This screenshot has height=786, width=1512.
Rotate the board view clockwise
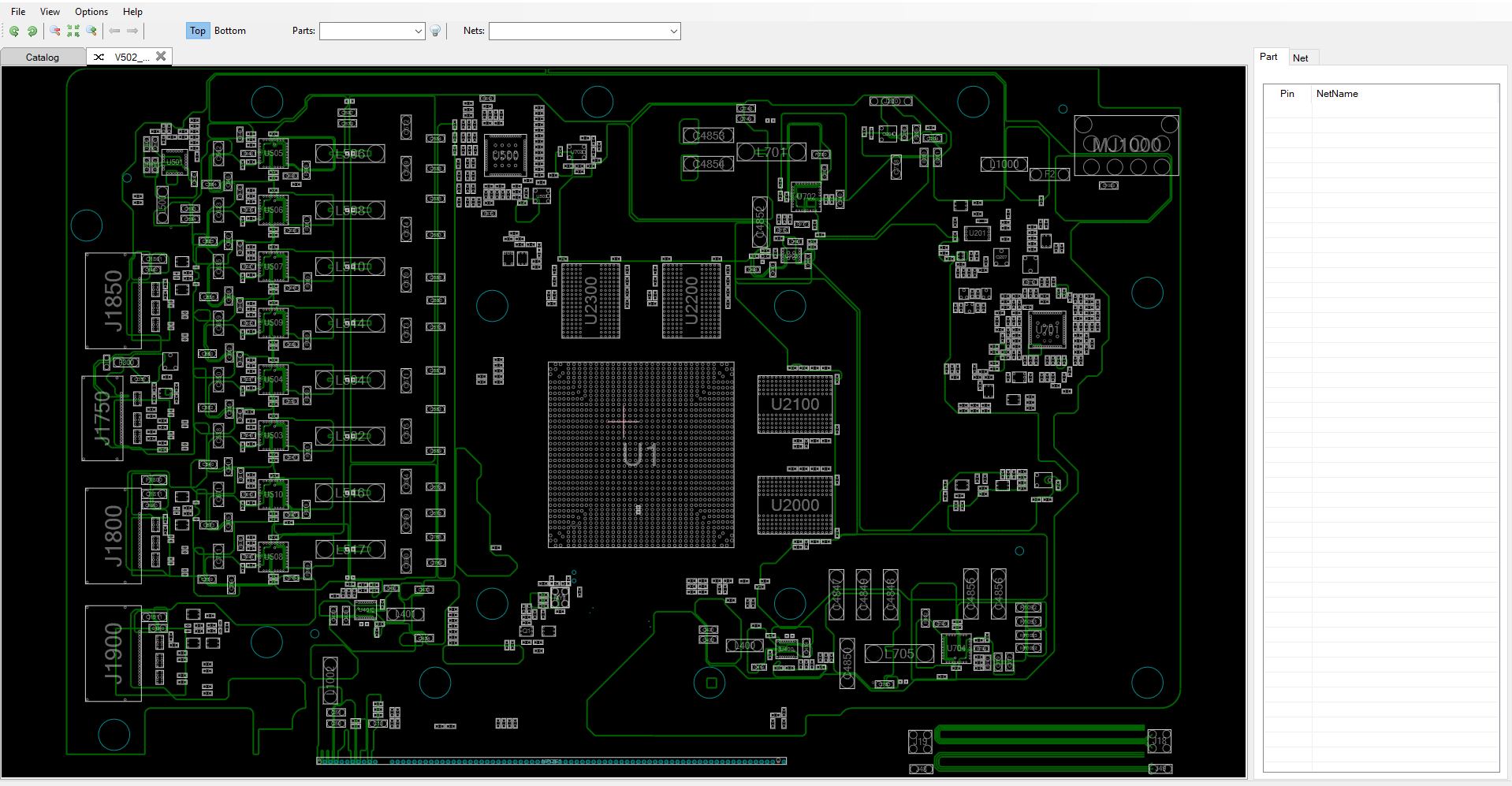click(x=32, y=31)
